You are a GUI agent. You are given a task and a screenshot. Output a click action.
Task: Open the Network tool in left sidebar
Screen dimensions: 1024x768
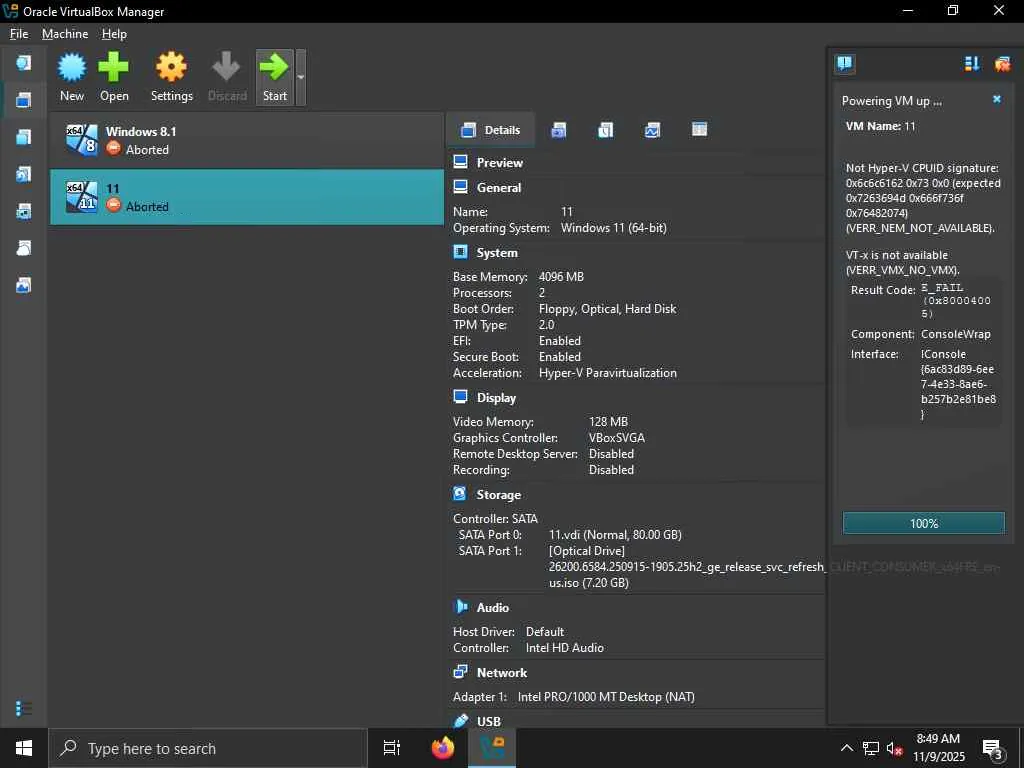[x=24, y=211]
